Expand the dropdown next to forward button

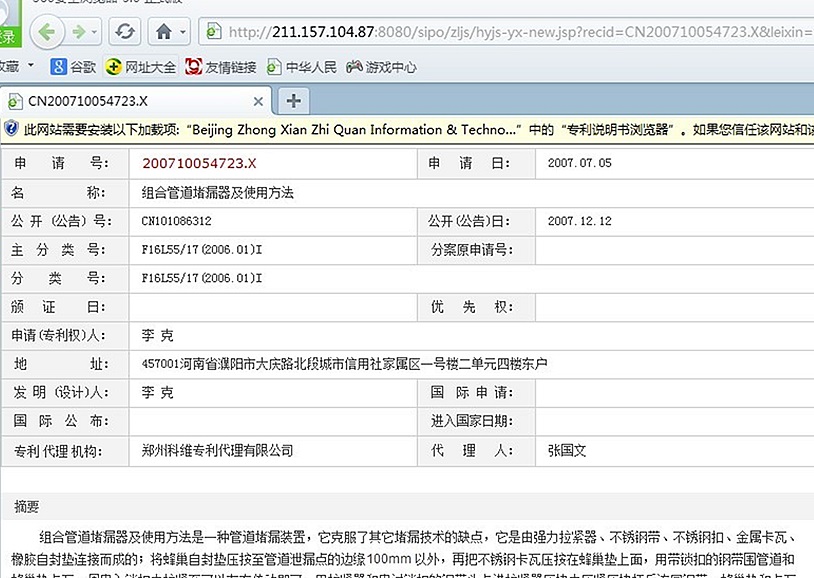tap(95, 32)
